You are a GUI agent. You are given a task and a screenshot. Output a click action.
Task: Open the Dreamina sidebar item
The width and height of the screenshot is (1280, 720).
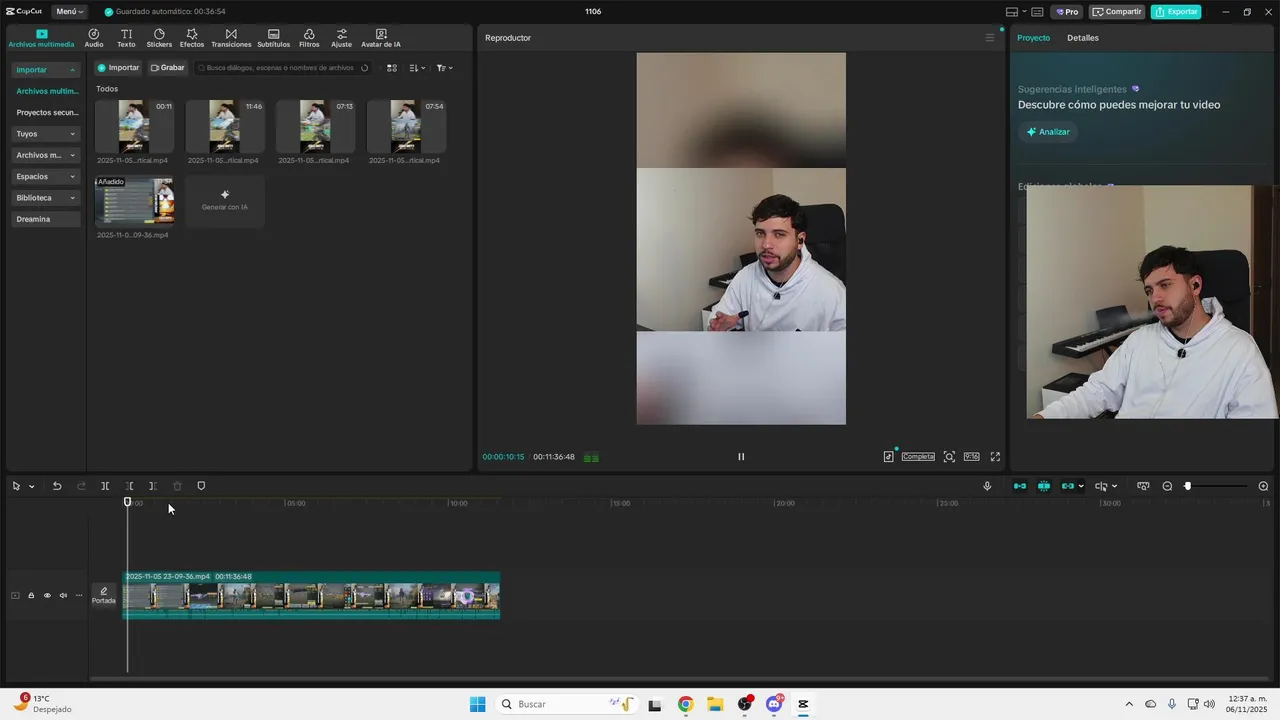(46, 219)
